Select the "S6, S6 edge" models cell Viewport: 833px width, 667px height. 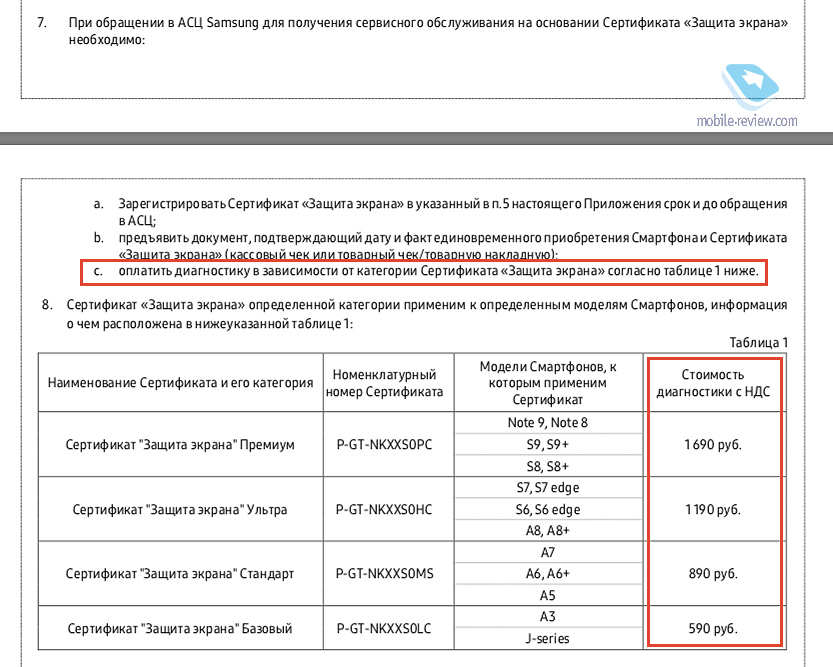(x=548, y=510)
